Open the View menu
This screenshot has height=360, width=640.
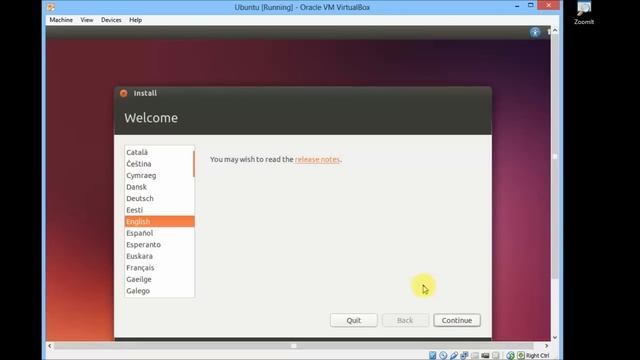(87, 20)
